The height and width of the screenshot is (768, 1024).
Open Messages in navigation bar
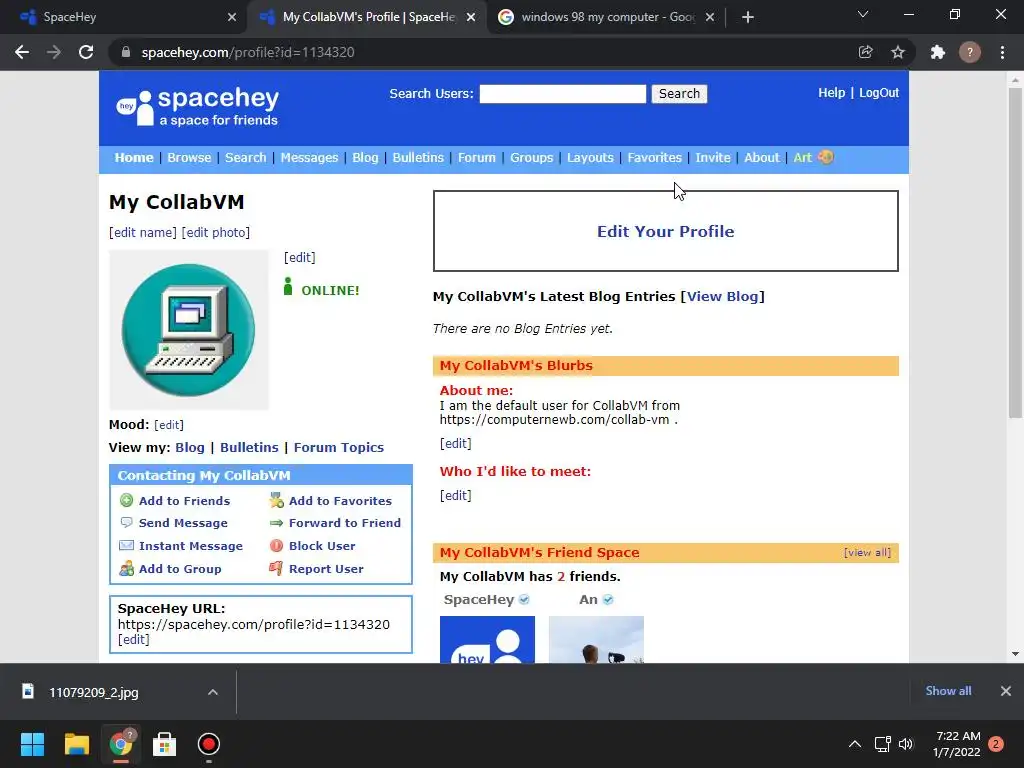309,157
